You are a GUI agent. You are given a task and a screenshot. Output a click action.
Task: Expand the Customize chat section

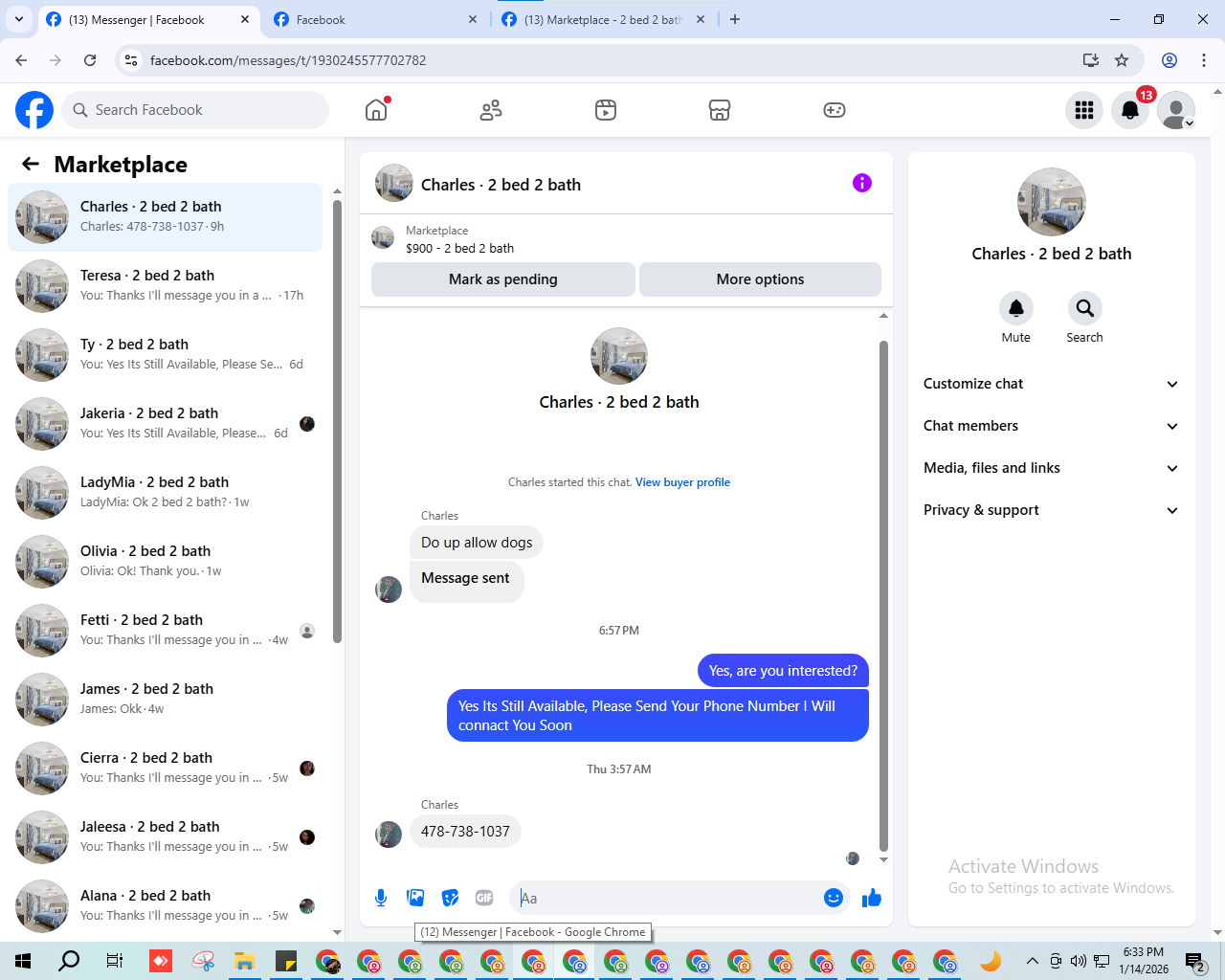point(1051,384)
